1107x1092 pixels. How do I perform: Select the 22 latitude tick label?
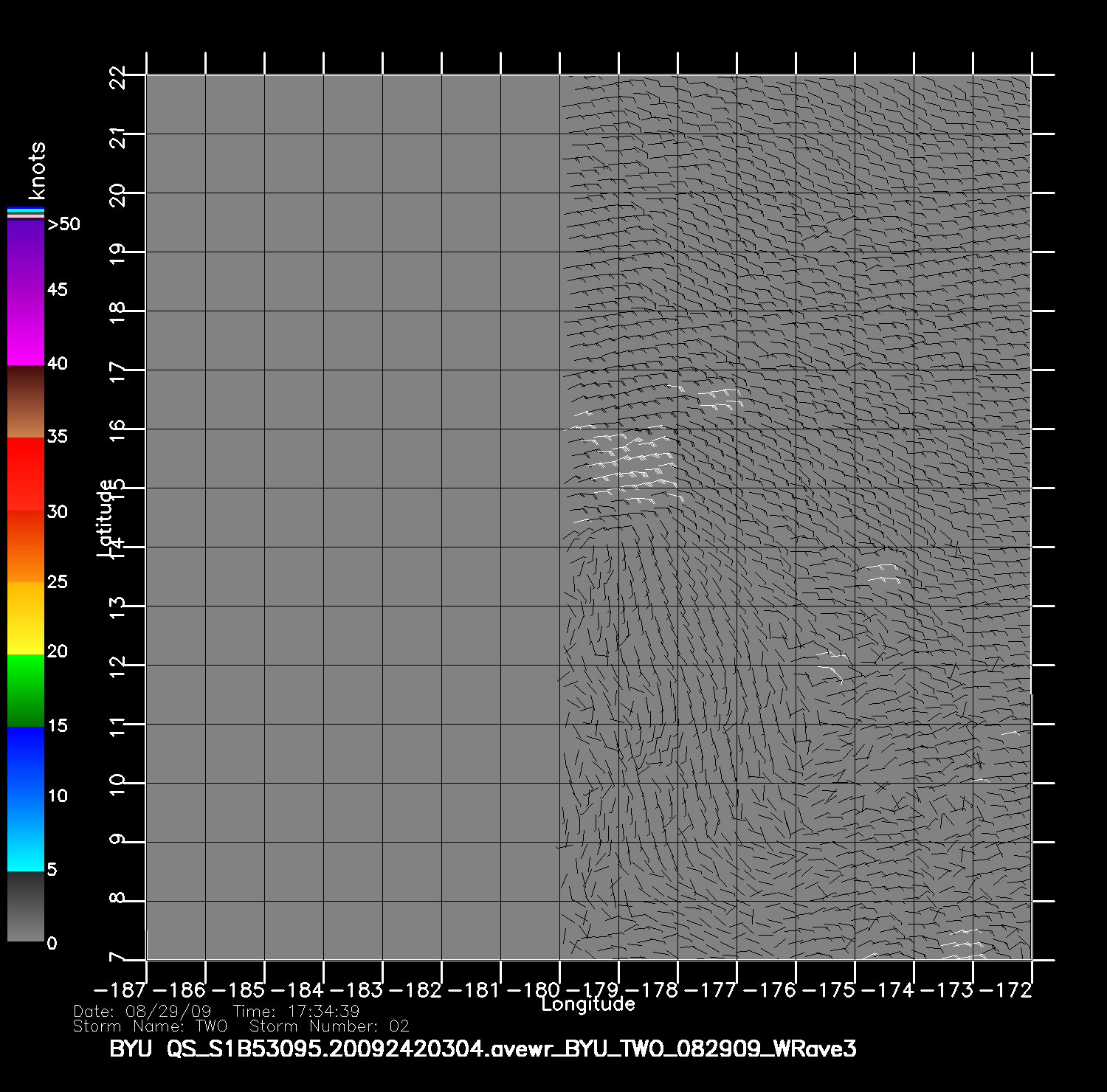[x=117, y=77]
